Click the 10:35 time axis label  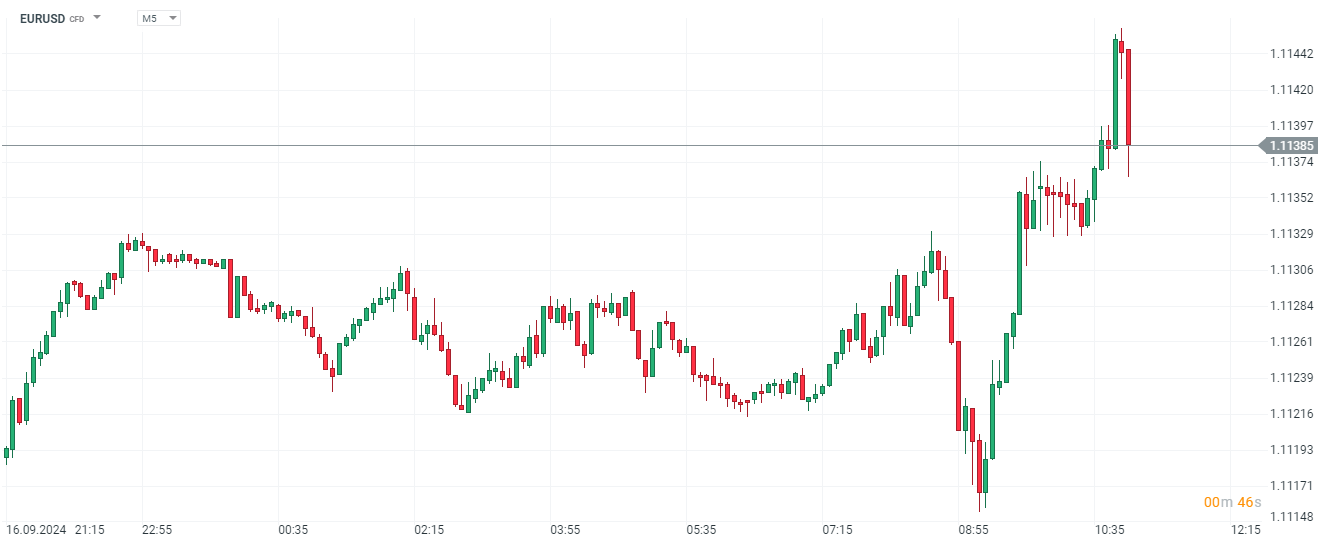pos(1109,529)
